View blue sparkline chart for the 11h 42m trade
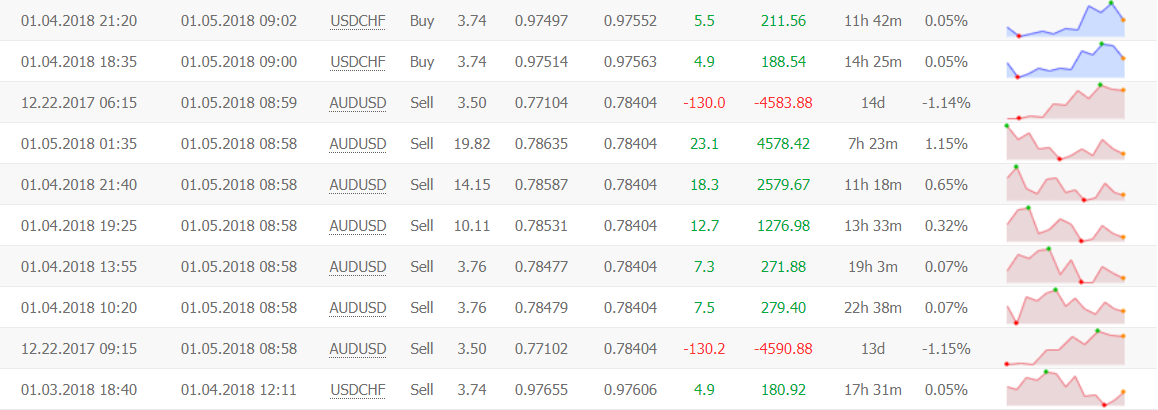This screenshot has height=410, width=1158. tap(1065, 21)
